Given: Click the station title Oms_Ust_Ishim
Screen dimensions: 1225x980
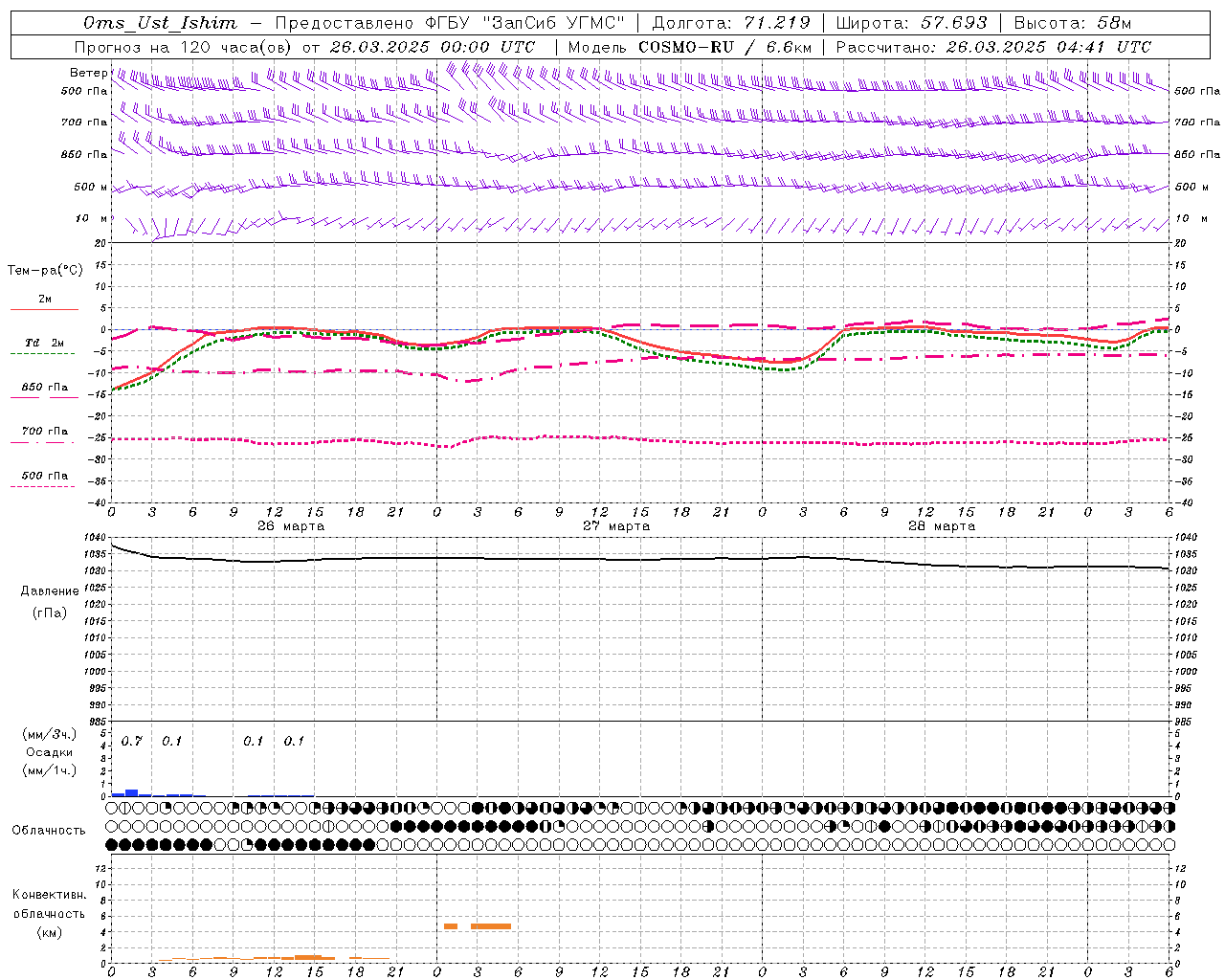Looking at the screenshot, I should click(160, 23).
